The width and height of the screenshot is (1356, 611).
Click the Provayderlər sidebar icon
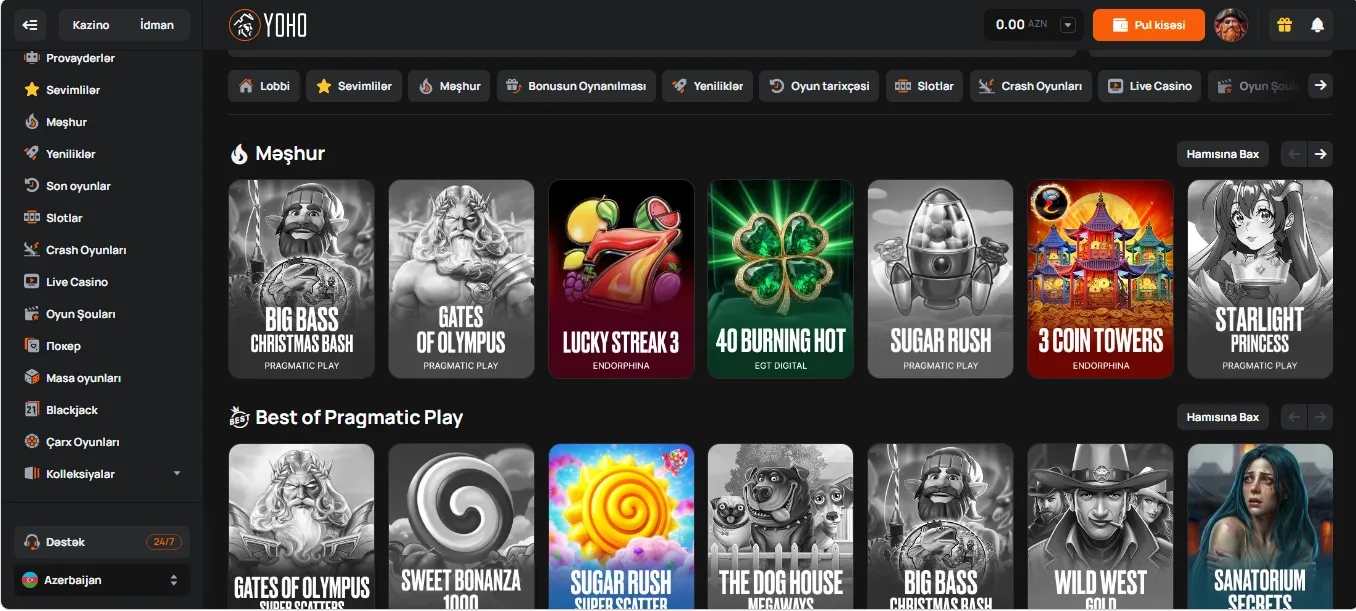(31, 58)
